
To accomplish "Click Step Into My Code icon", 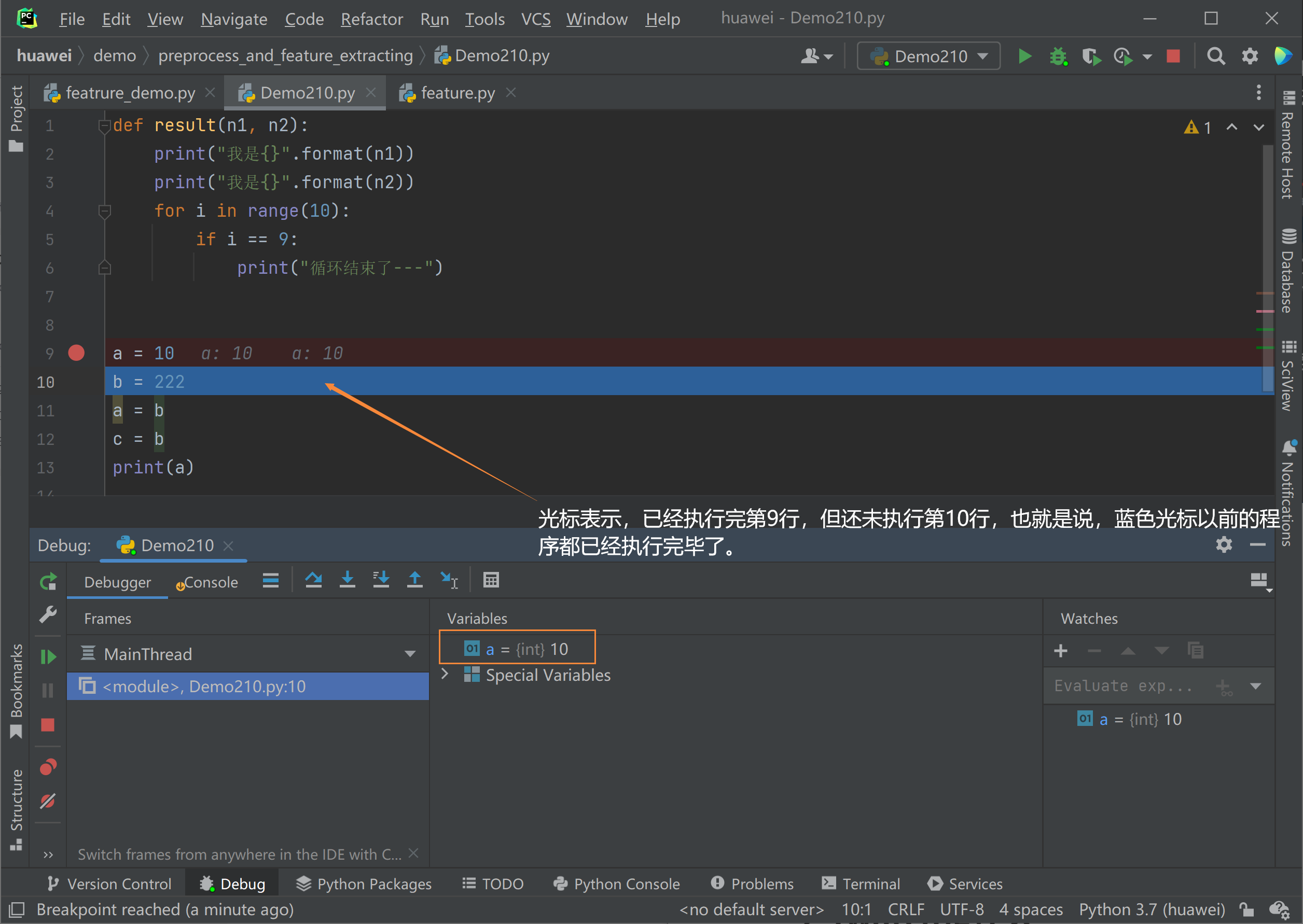I will (x=381, y=580).
